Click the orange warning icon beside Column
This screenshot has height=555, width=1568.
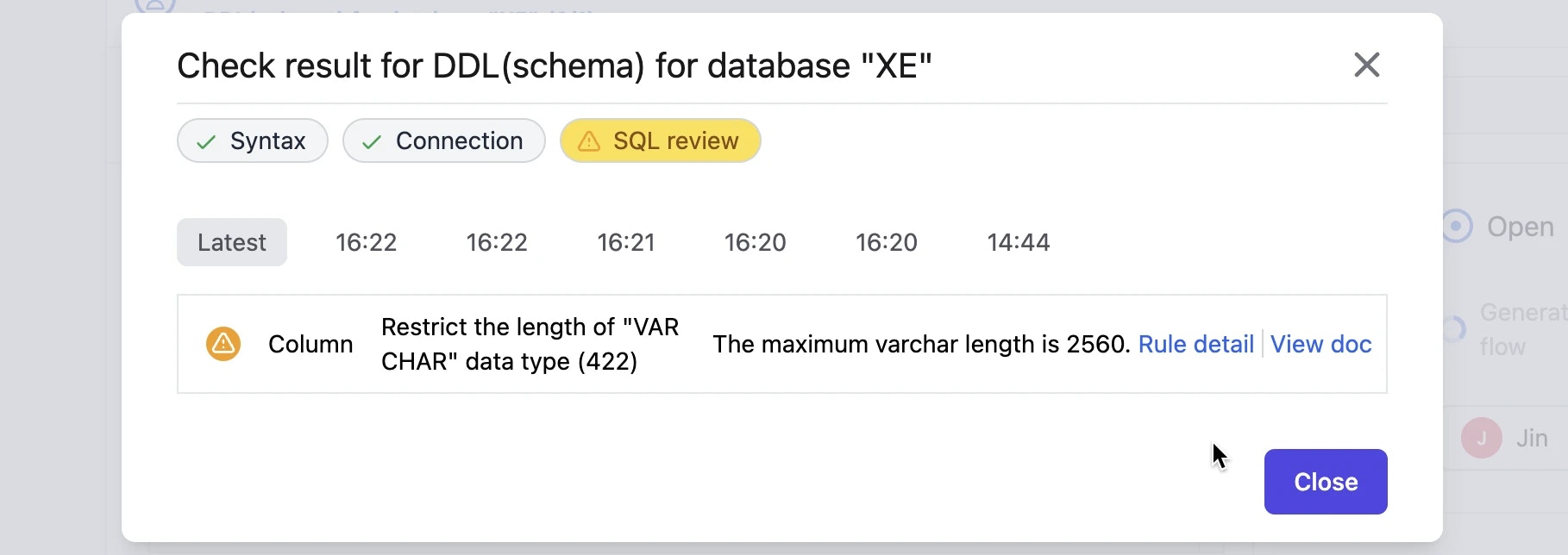pos(223,344)
